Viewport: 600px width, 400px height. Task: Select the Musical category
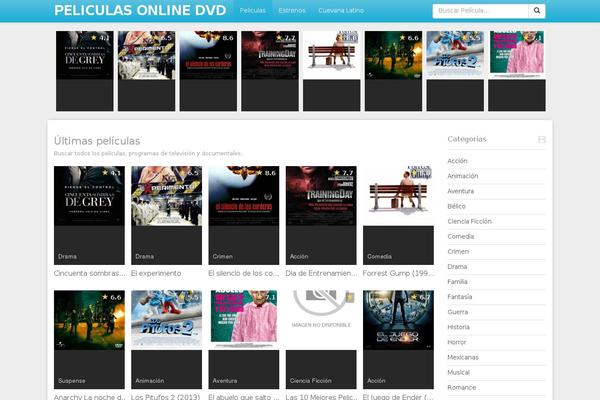tap(458, 372)
